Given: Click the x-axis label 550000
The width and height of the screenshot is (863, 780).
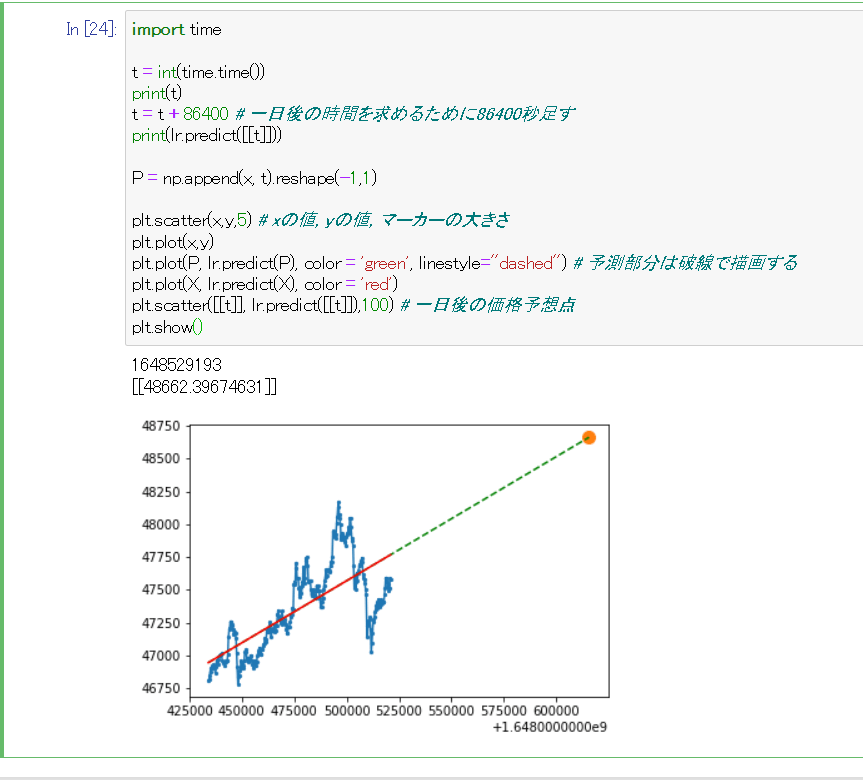Looking at the screenshot, I should [451, 711].
